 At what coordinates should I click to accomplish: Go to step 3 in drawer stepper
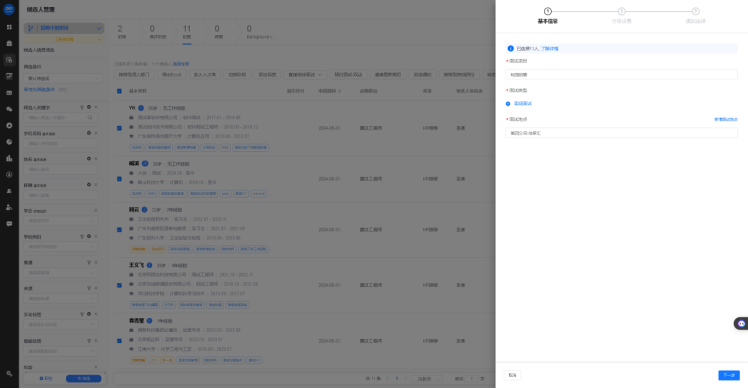click(695, 15)
